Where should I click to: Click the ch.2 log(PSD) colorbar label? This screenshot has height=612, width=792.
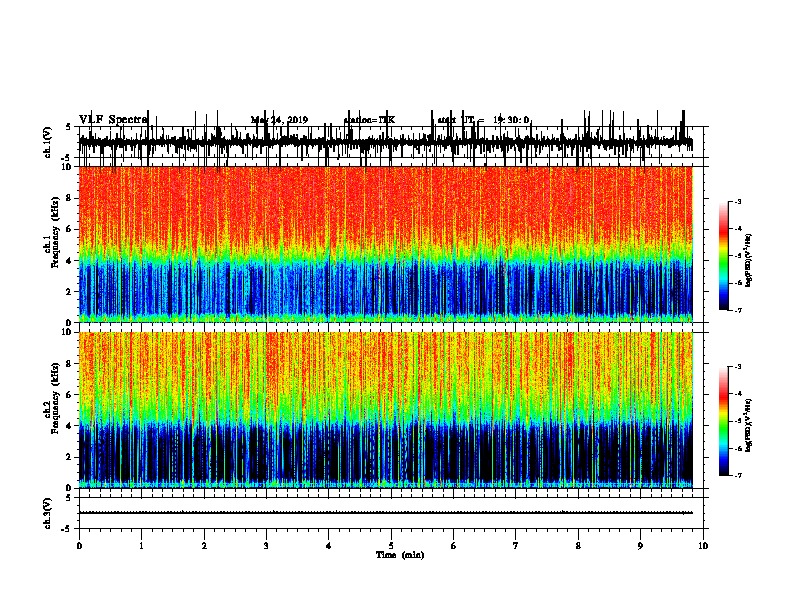(748, 426)
